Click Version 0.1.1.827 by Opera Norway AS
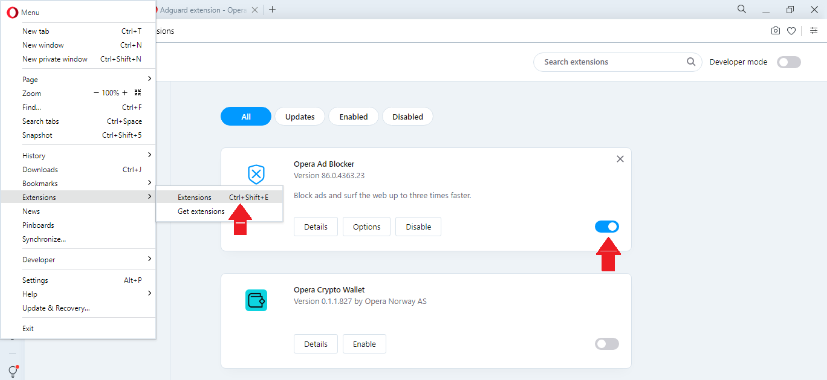The width and height of the screenshot is (827, 380). click(x=360, y=301)
